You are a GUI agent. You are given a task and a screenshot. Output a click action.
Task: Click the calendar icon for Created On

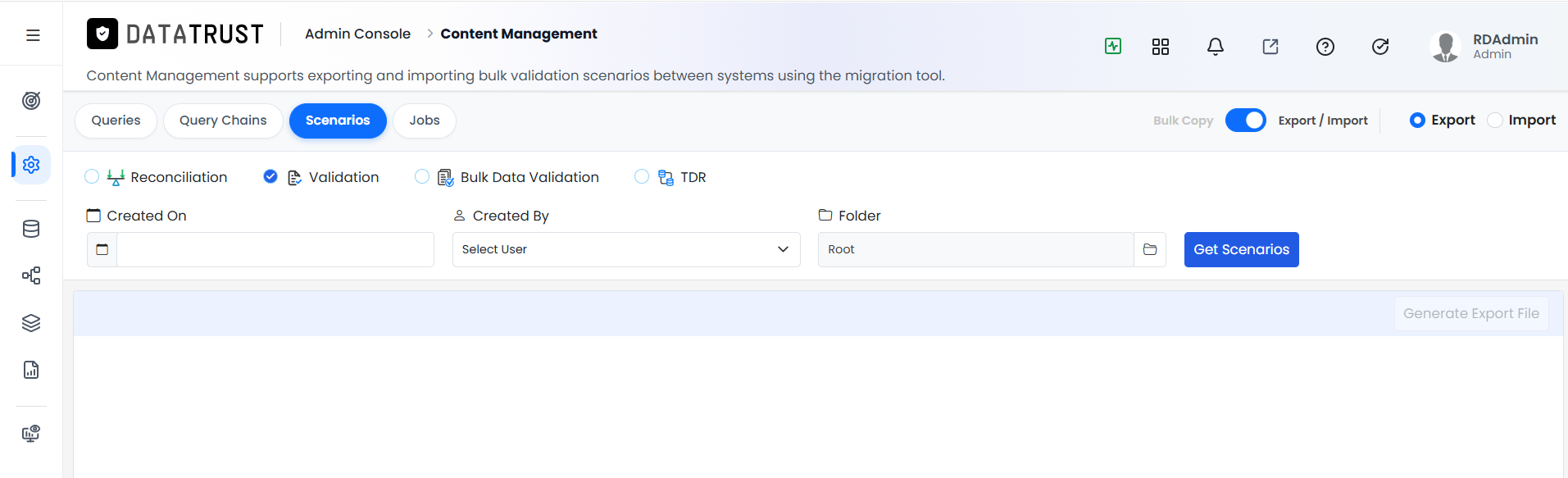point(102,249)
